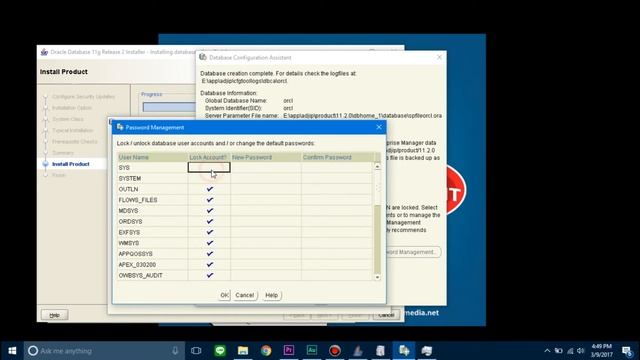Click the User Name column header
640x360 pixels.
coord(152,157)
